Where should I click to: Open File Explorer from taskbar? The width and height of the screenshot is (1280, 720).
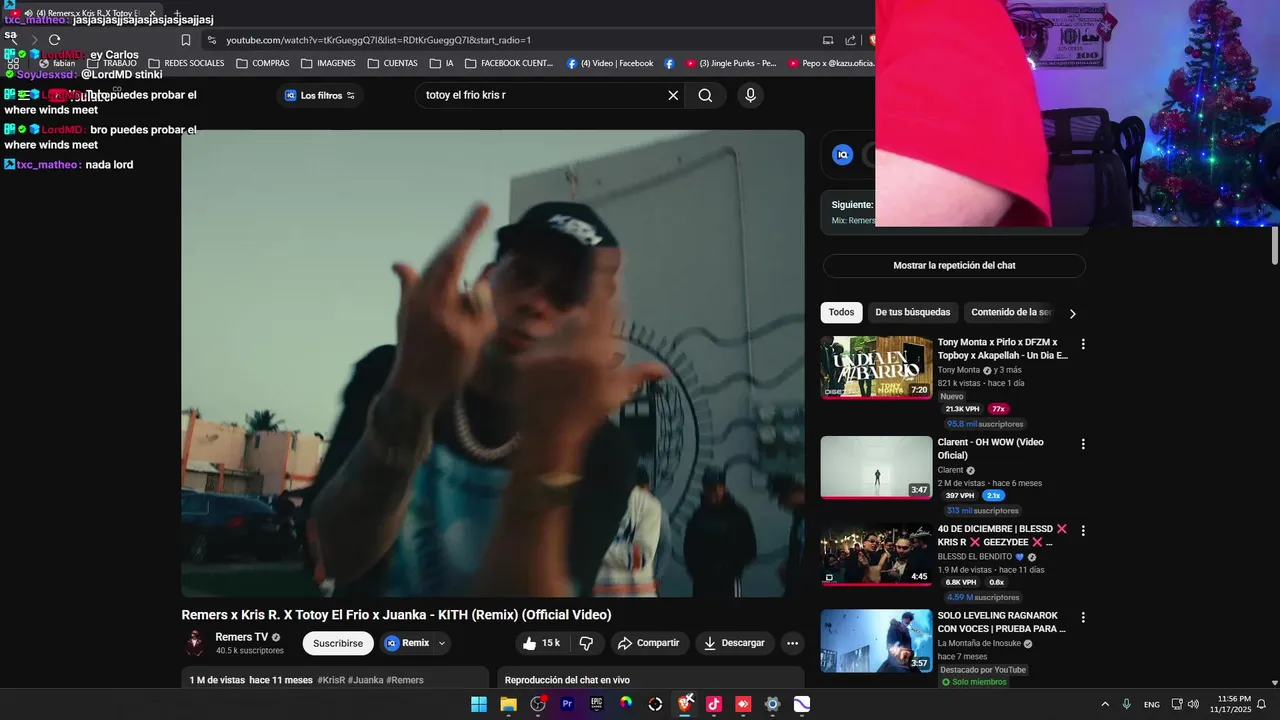tap(508, 704)
